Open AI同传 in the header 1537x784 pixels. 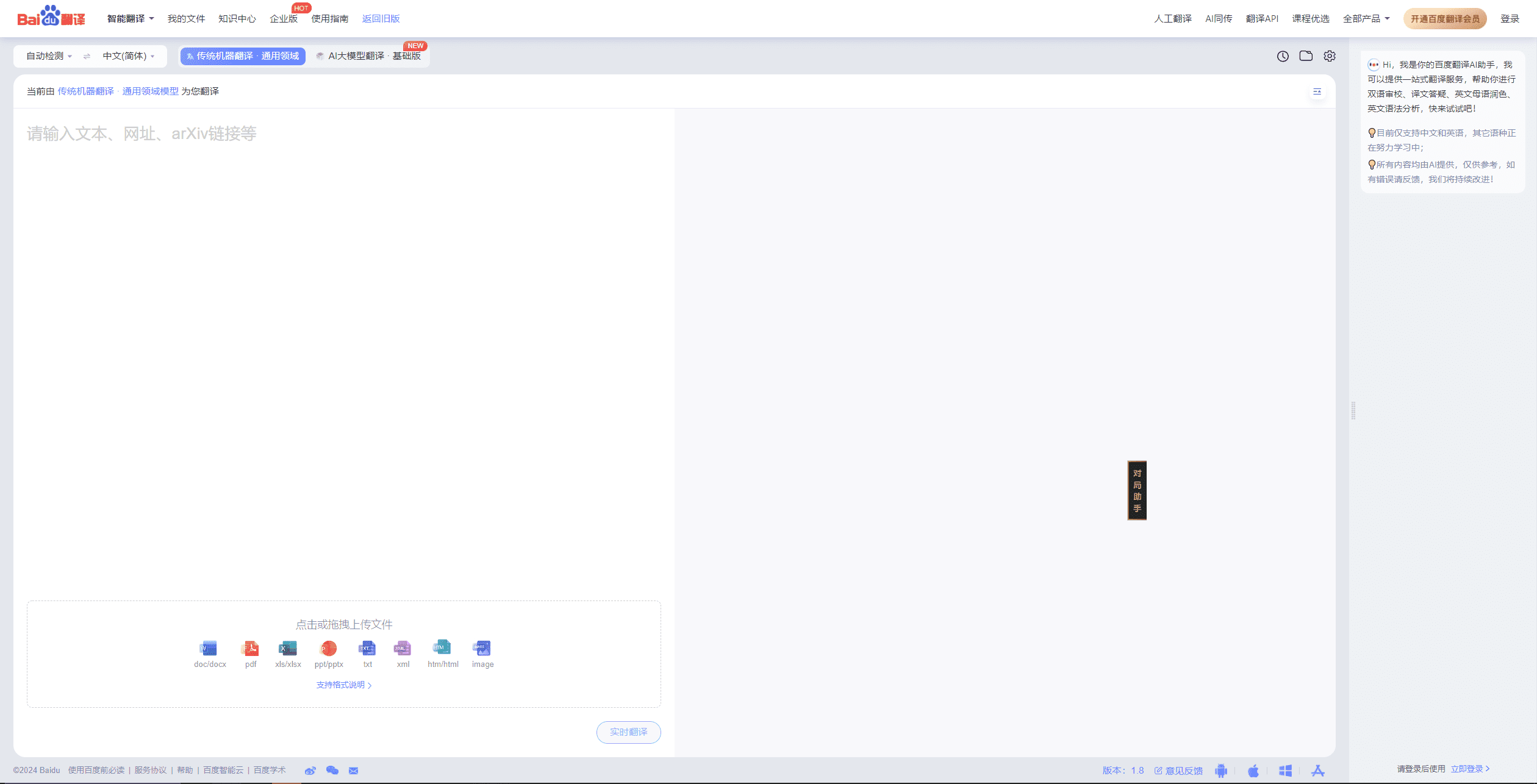[x=1219, y=19]
